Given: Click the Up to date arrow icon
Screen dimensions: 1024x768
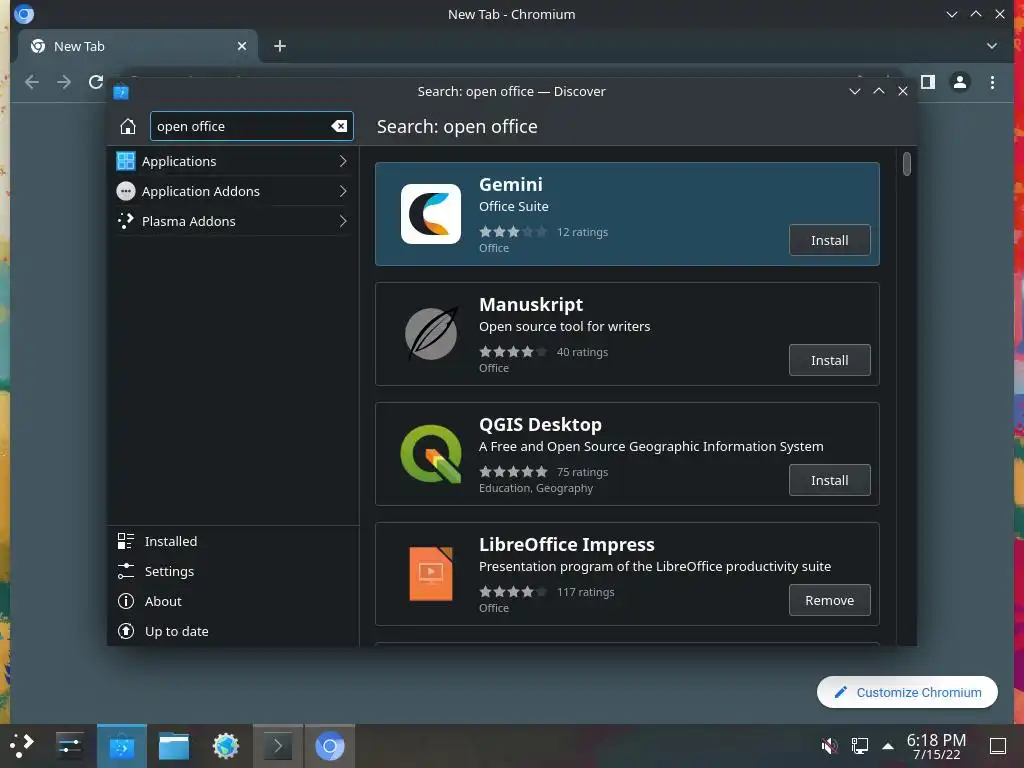Looking at the screenshot, I should pos(125,631).
